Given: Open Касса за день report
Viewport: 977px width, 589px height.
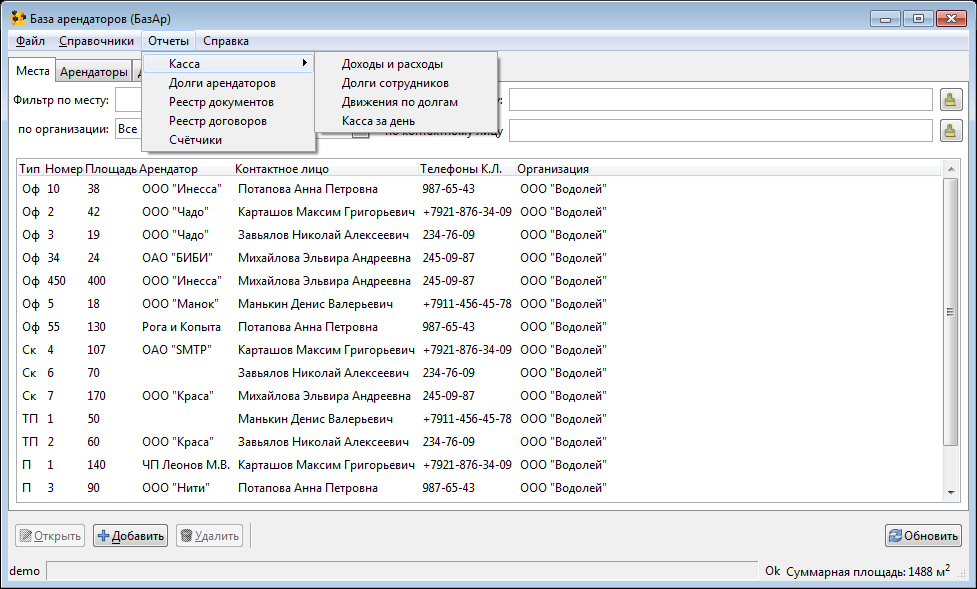Looking at the screenshot, I should point(406,121).
